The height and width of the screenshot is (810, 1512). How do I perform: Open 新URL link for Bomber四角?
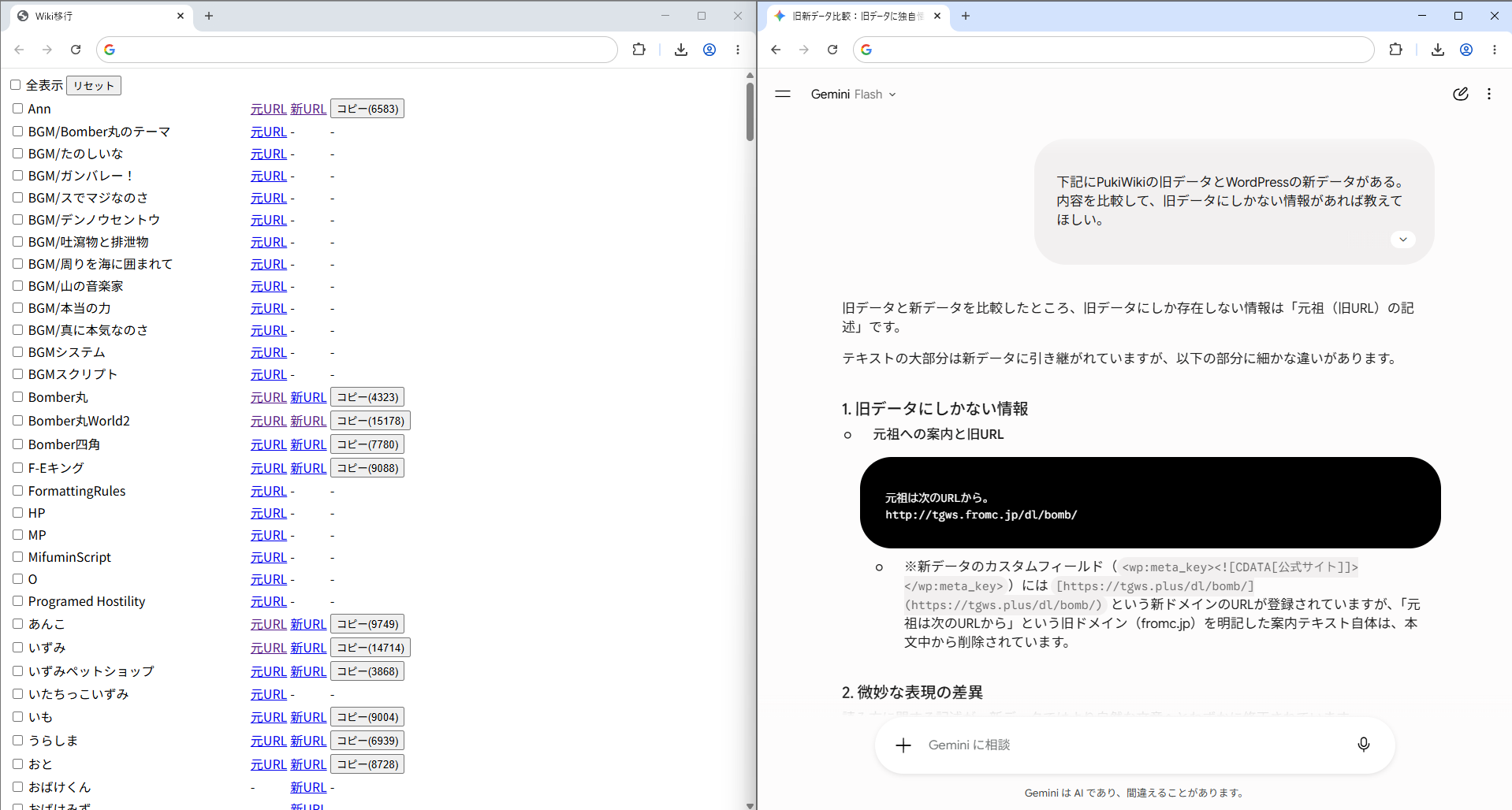coord(308,444)
